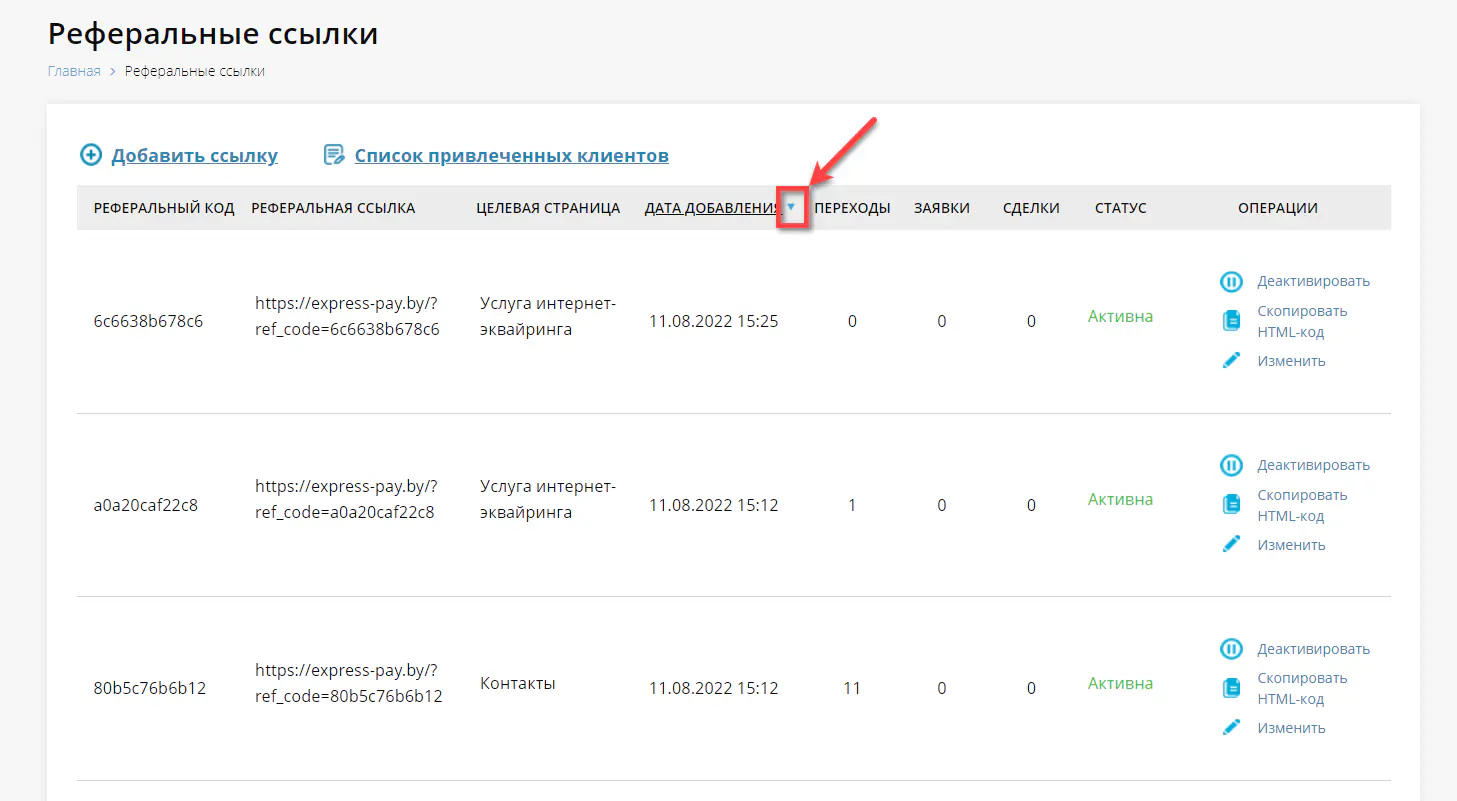The width and height of the screenshot is (1457, 801).
Task: Go to Главная in the breadcrumb
Action: 74,71
